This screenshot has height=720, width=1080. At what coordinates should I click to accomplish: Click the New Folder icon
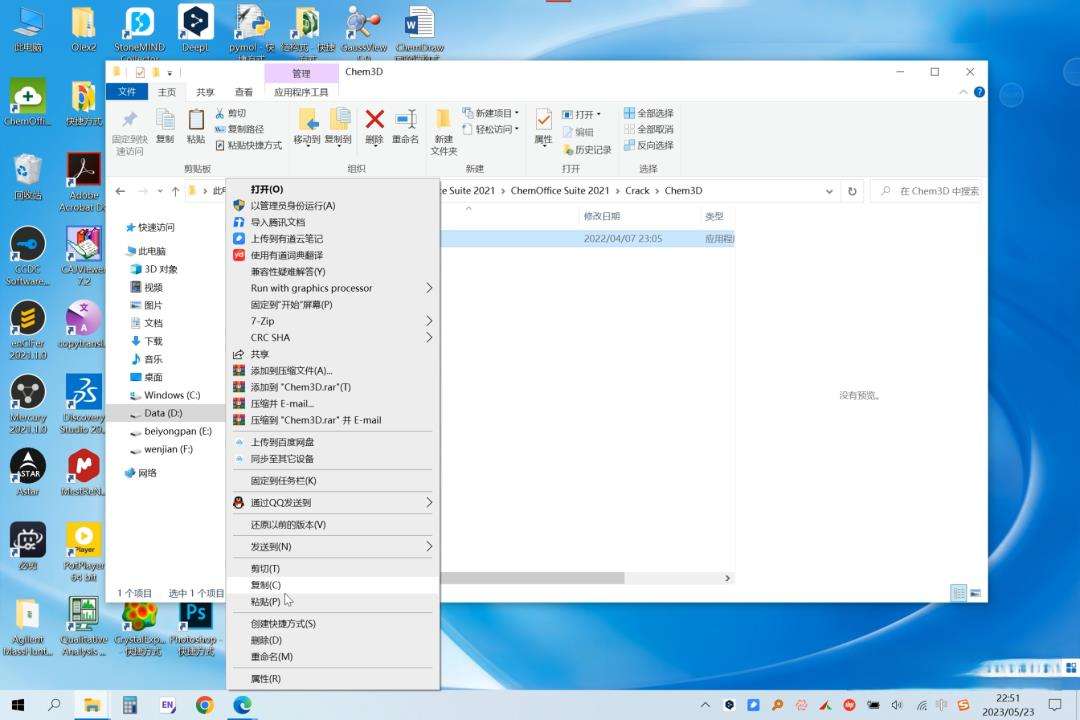[x=443, y=120]
